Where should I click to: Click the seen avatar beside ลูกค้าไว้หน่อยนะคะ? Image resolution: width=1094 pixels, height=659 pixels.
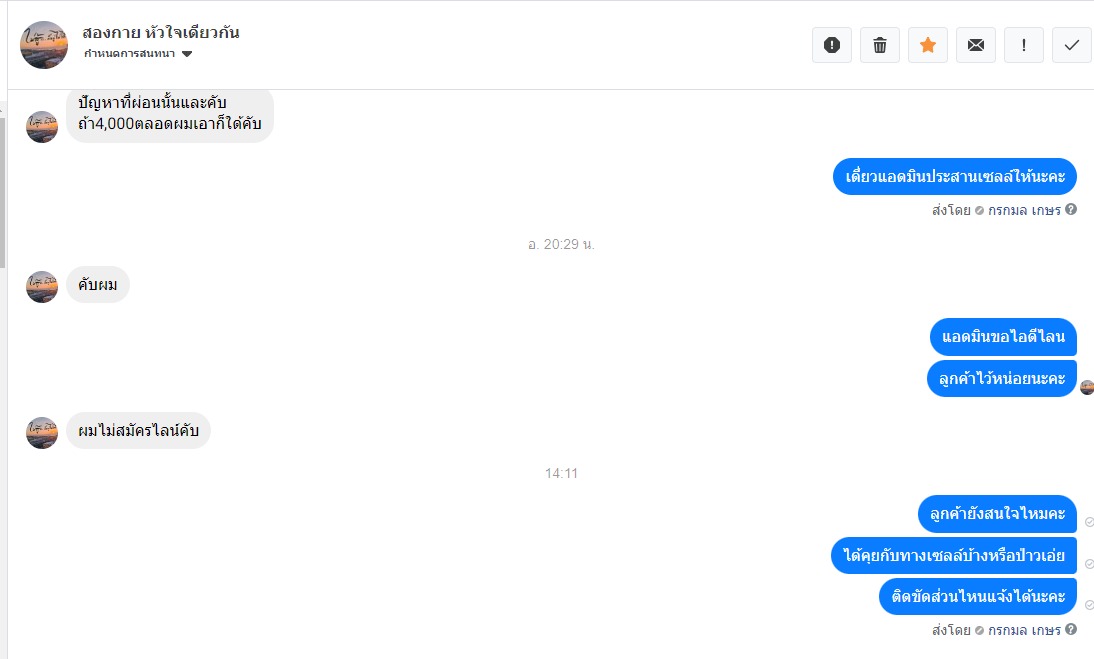[1087, 388]
